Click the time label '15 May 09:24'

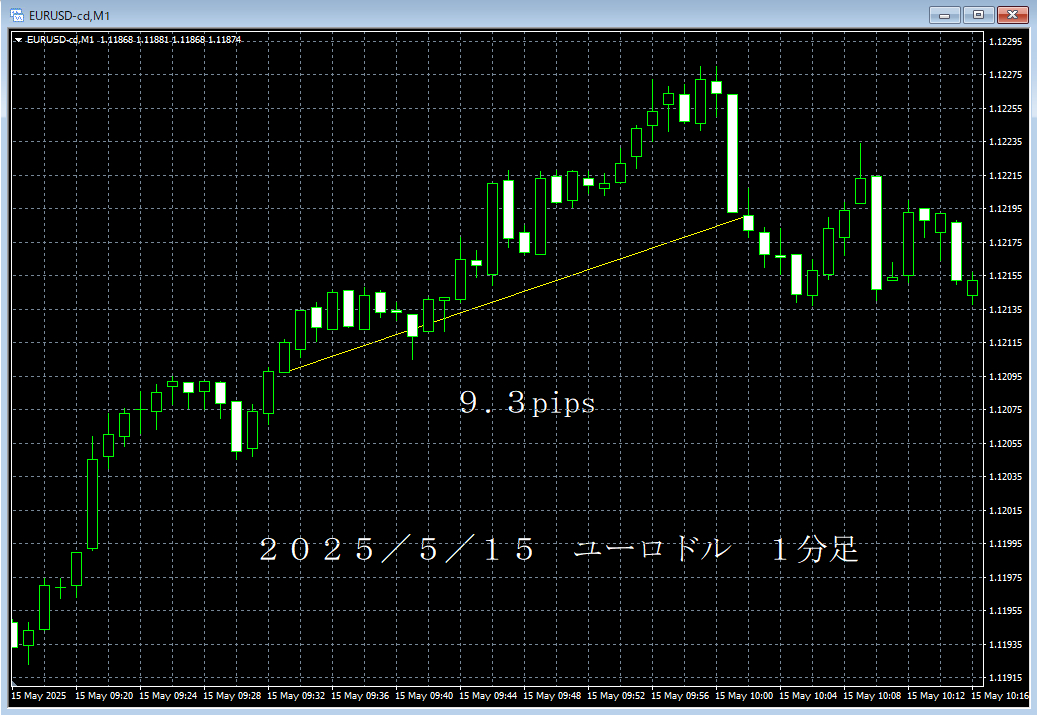(168, 696)
